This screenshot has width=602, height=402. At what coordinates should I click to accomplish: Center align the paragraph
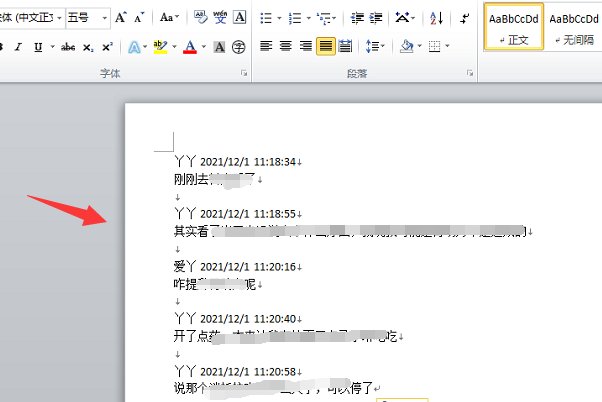pos(286,46)
